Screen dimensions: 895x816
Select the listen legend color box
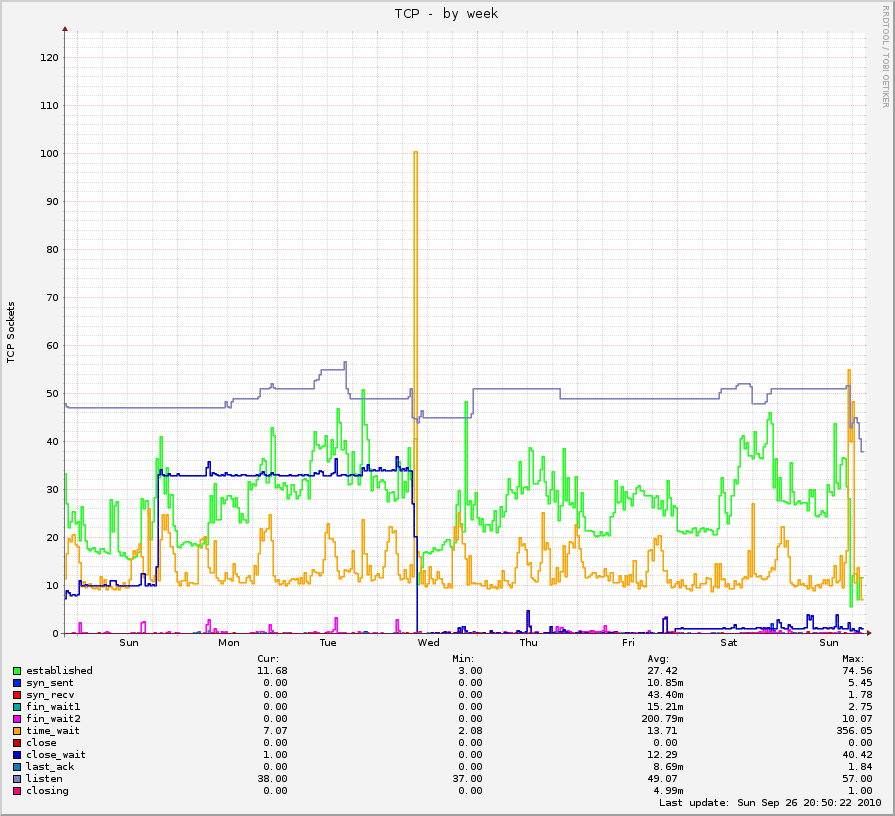pyautogui.click(x=17, y=779)
